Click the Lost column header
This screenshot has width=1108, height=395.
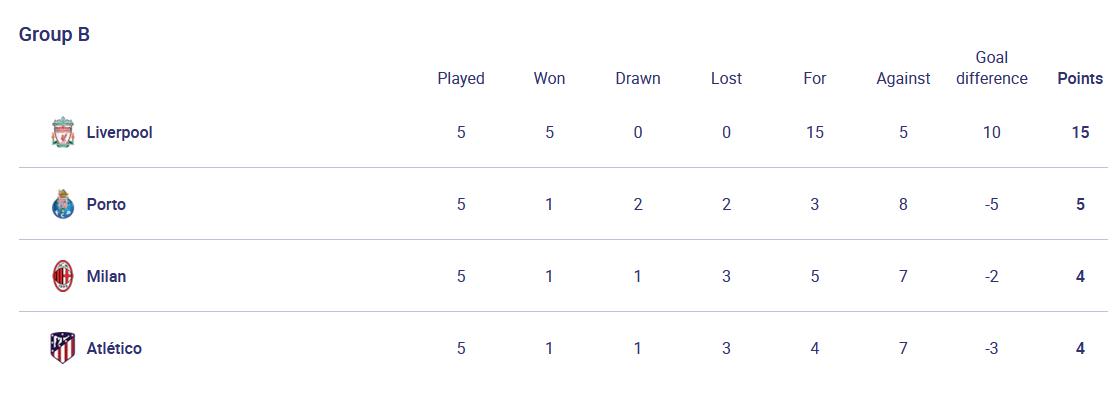(726, 78)
